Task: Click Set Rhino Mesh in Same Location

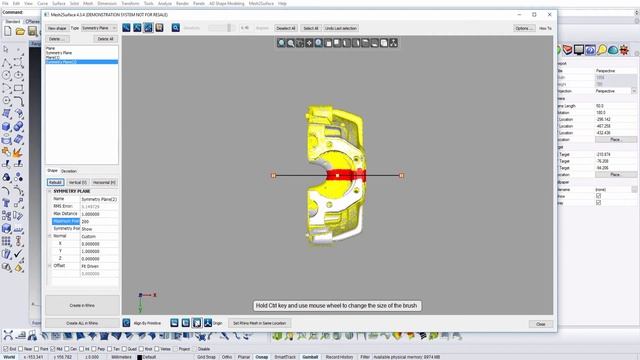Action: [260, 323]
